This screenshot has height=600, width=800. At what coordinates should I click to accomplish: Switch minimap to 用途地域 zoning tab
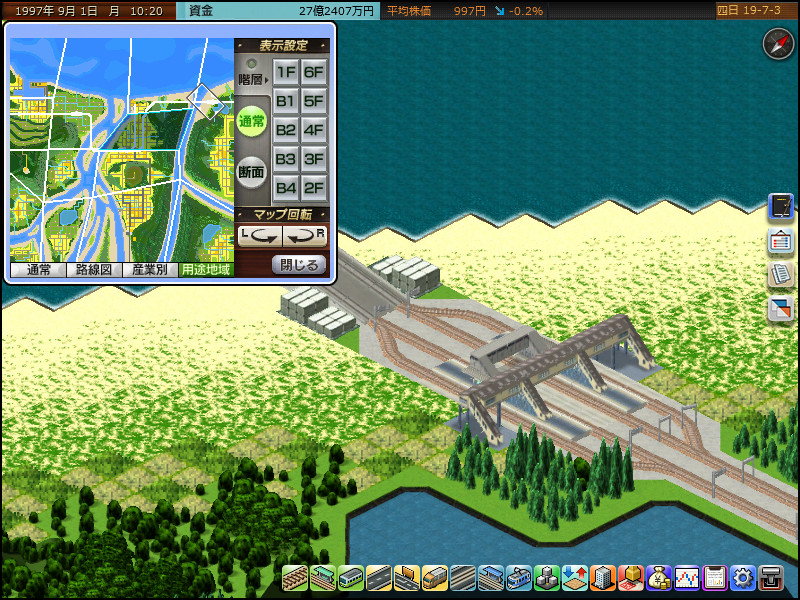coord(206,270)
